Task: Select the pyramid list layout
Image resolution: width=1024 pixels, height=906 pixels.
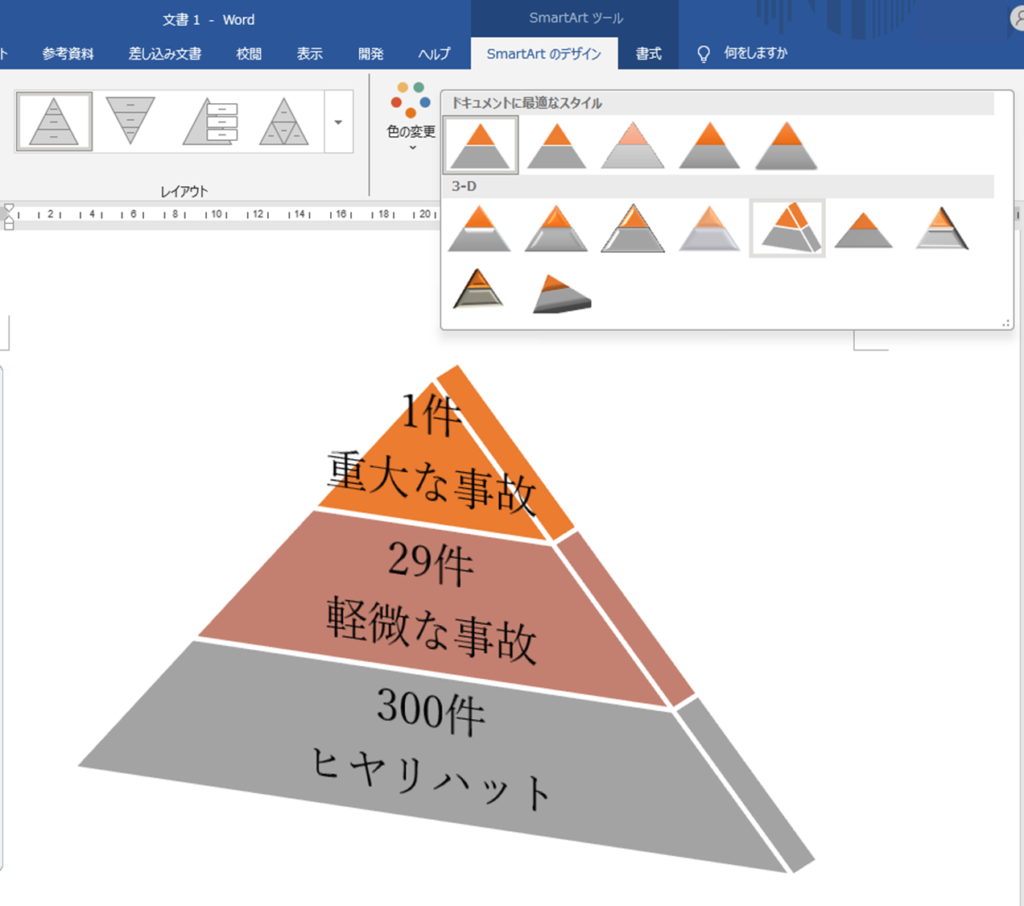Action: pyautogui.click(x=210, y=122)
